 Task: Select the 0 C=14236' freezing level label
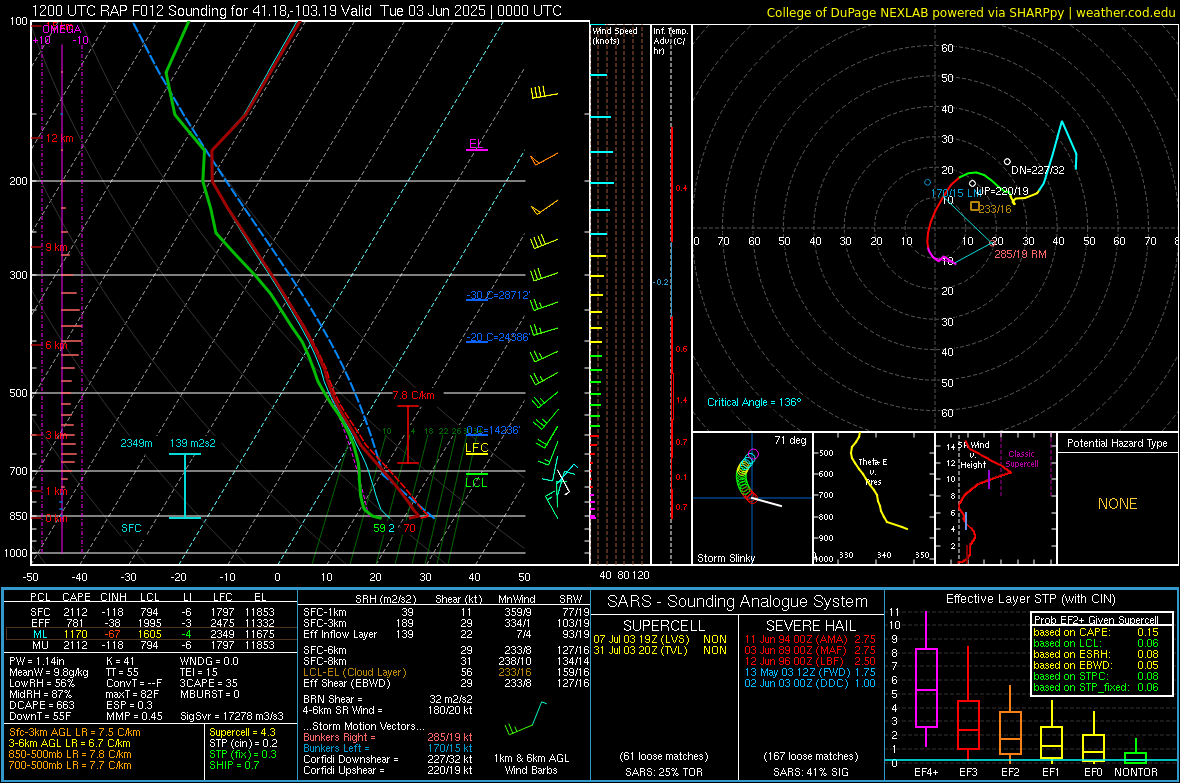click(492, 431)
